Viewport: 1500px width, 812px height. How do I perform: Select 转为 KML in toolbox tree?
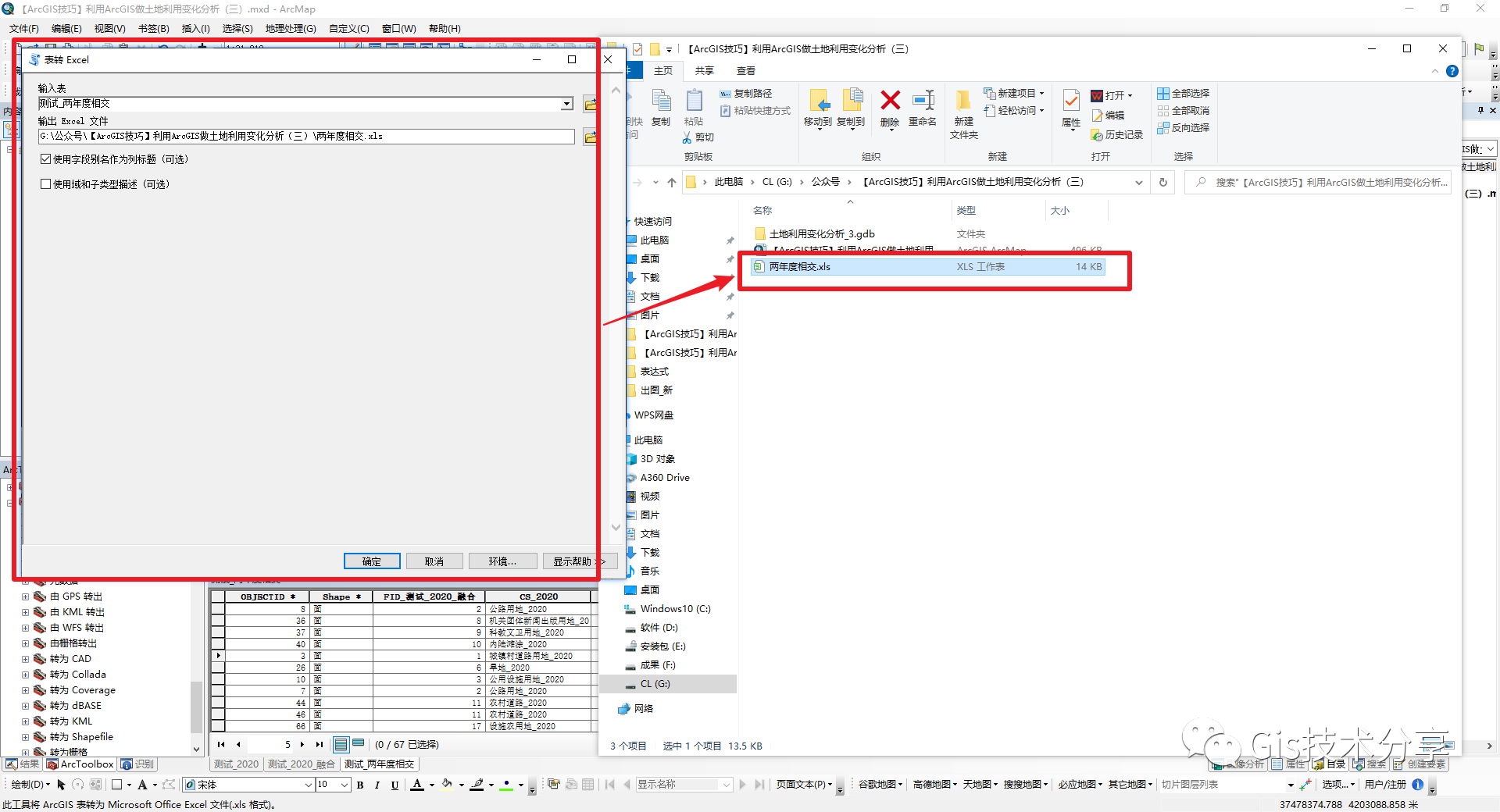71,721
